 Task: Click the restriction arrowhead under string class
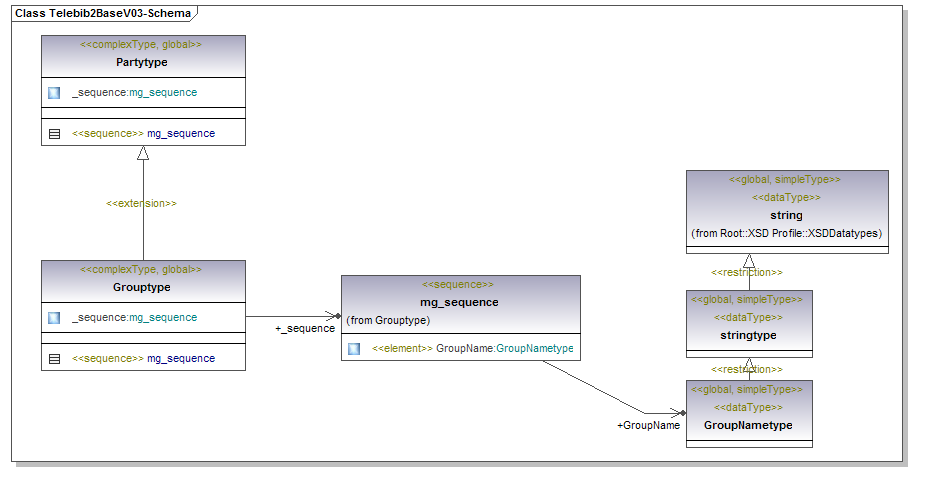click(x=749, y=261)
